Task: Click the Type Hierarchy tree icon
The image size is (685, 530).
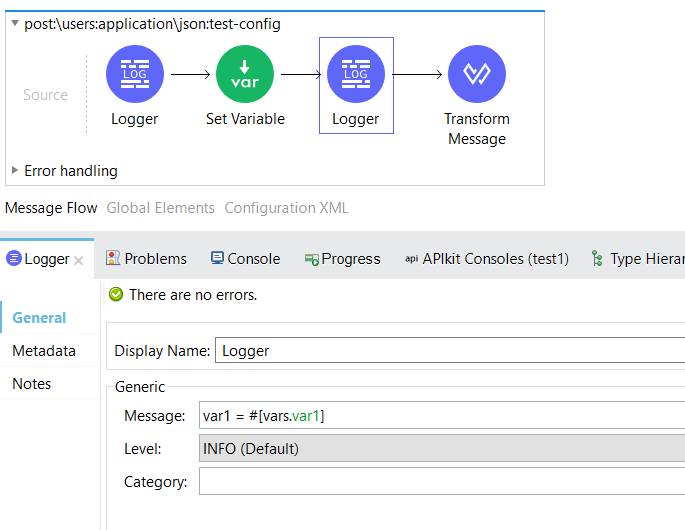Action: [597, 258]
